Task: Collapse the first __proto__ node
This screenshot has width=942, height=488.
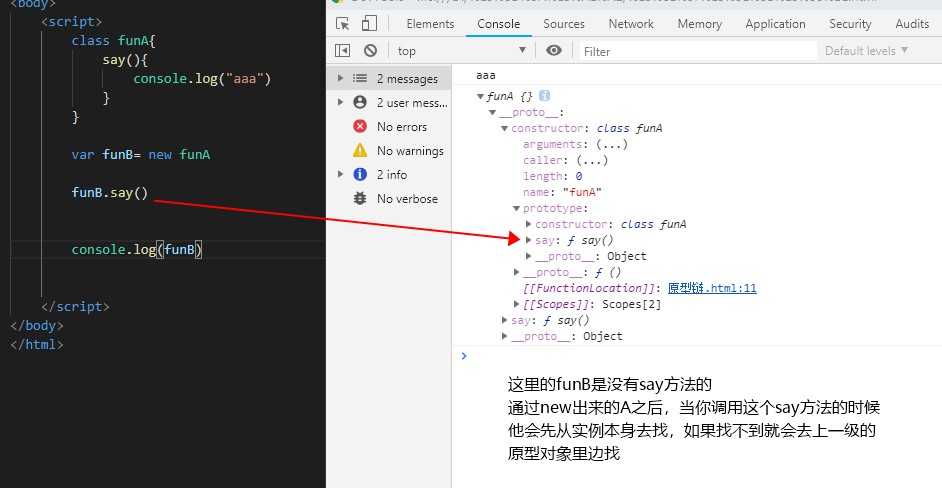Action: tap(492, 112)
